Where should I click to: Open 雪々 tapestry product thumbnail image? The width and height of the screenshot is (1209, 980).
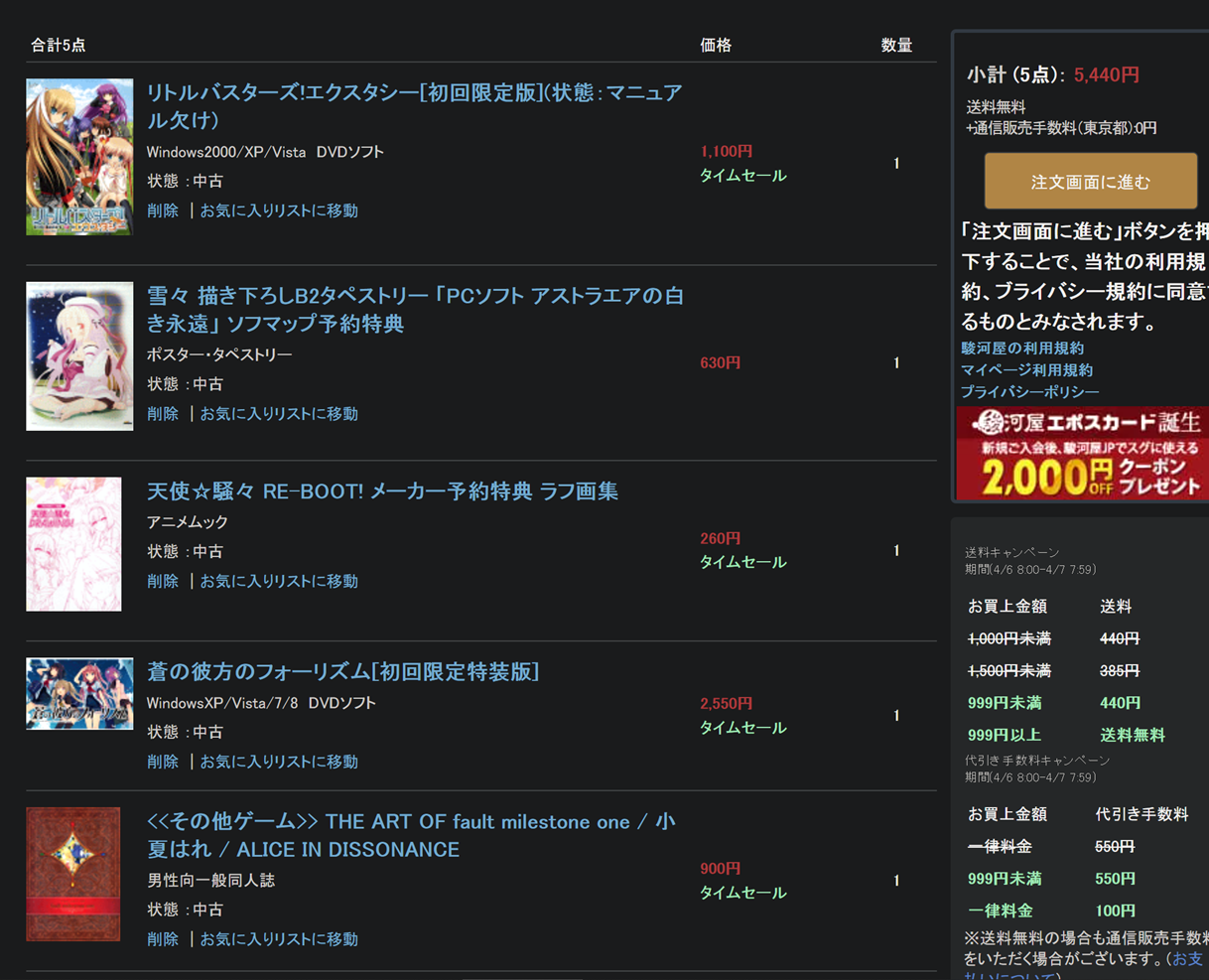[x=79, y=355]
